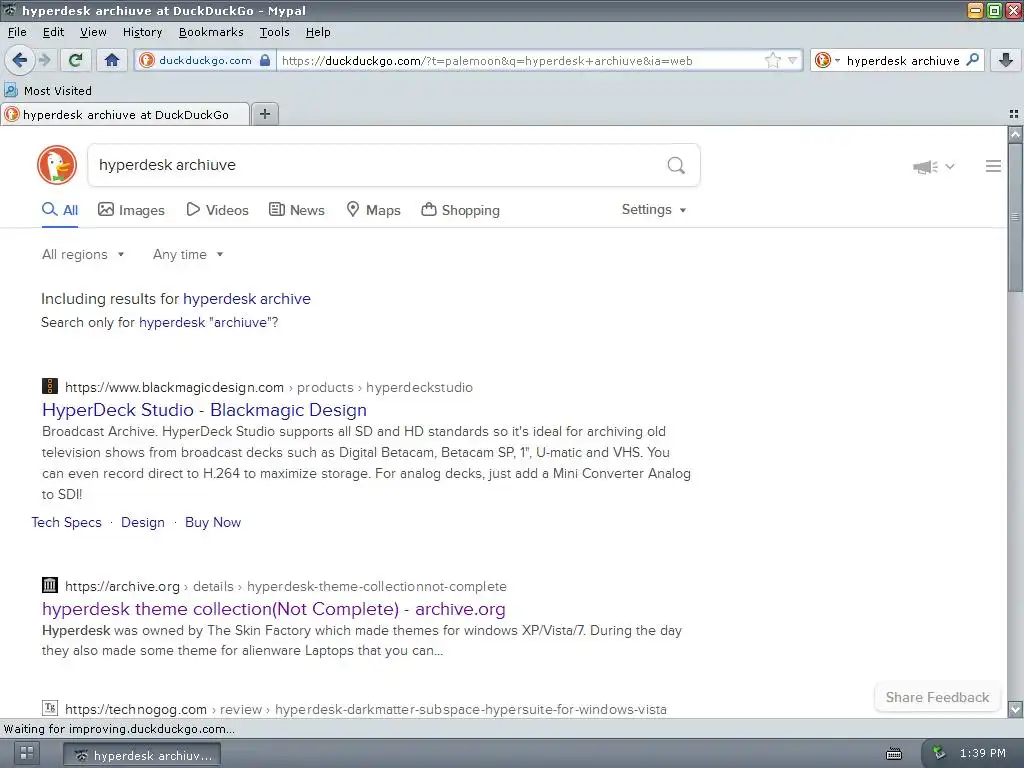Viewport: 1024px width, 768px height.
Task: Open the View menu
Action: 93,32
